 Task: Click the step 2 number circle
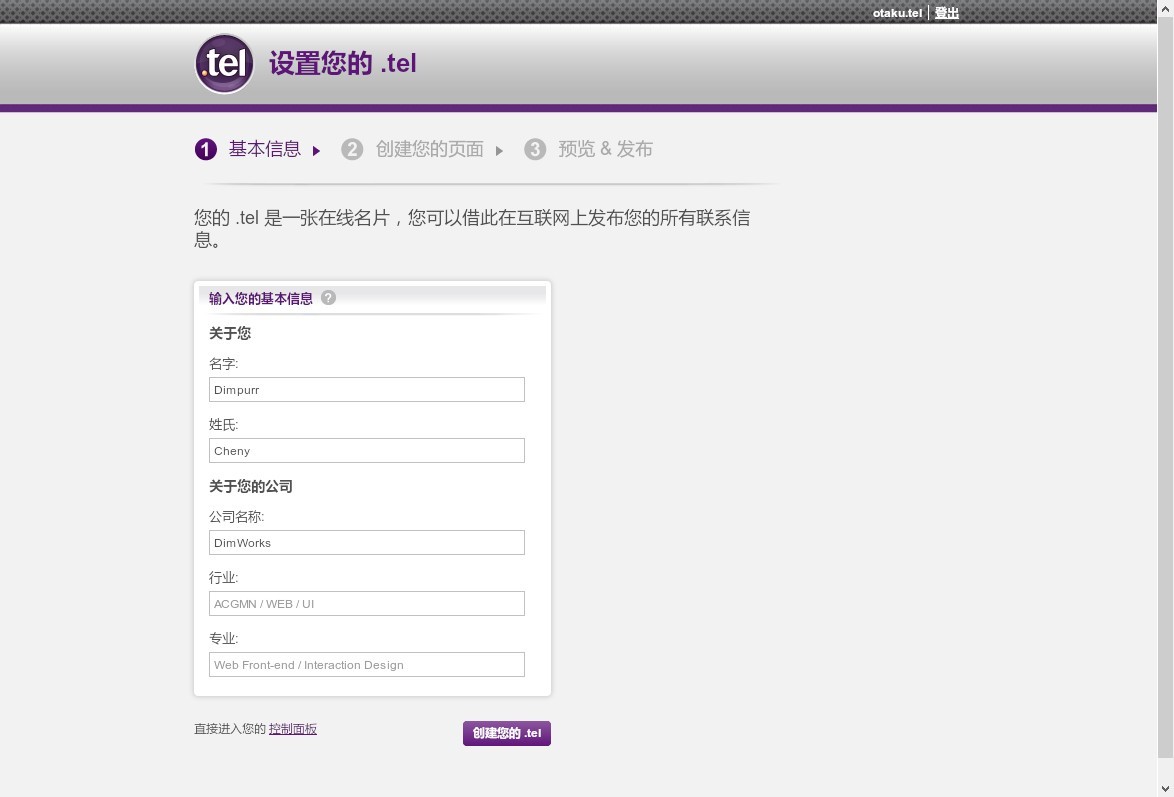pos(352,150)
